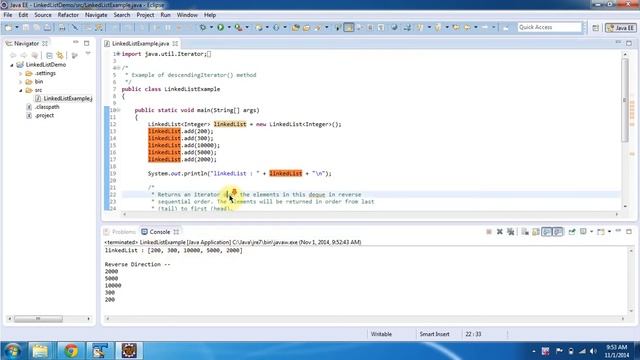The image size is (640, 360).
Task: Open the Open Console dropdown arrow
Action: pyautogui.click(x=609, y=231)
